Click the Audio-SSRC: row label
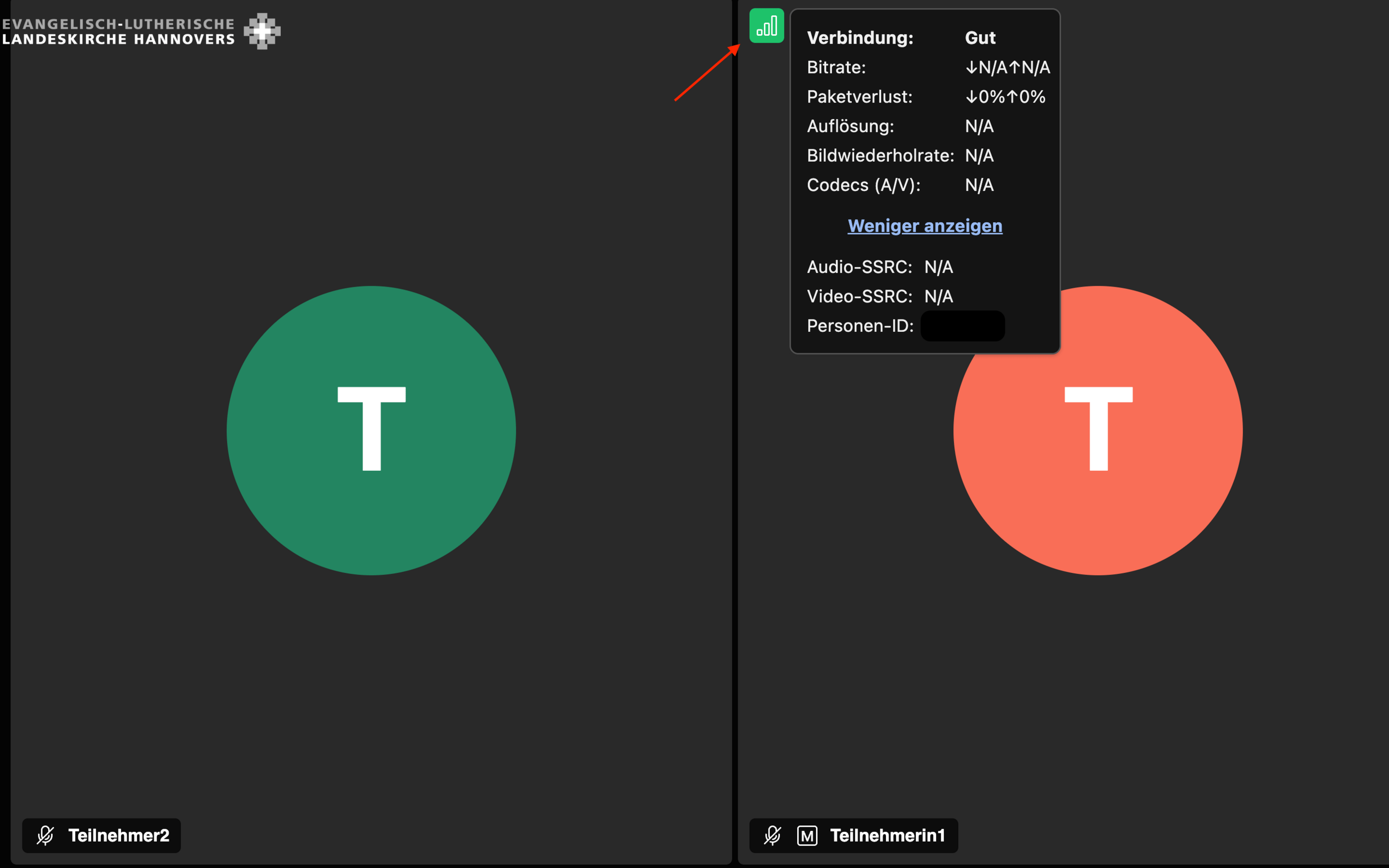Image resolution: width=1389 pixels, height=868 pixels. pos(859,267)
